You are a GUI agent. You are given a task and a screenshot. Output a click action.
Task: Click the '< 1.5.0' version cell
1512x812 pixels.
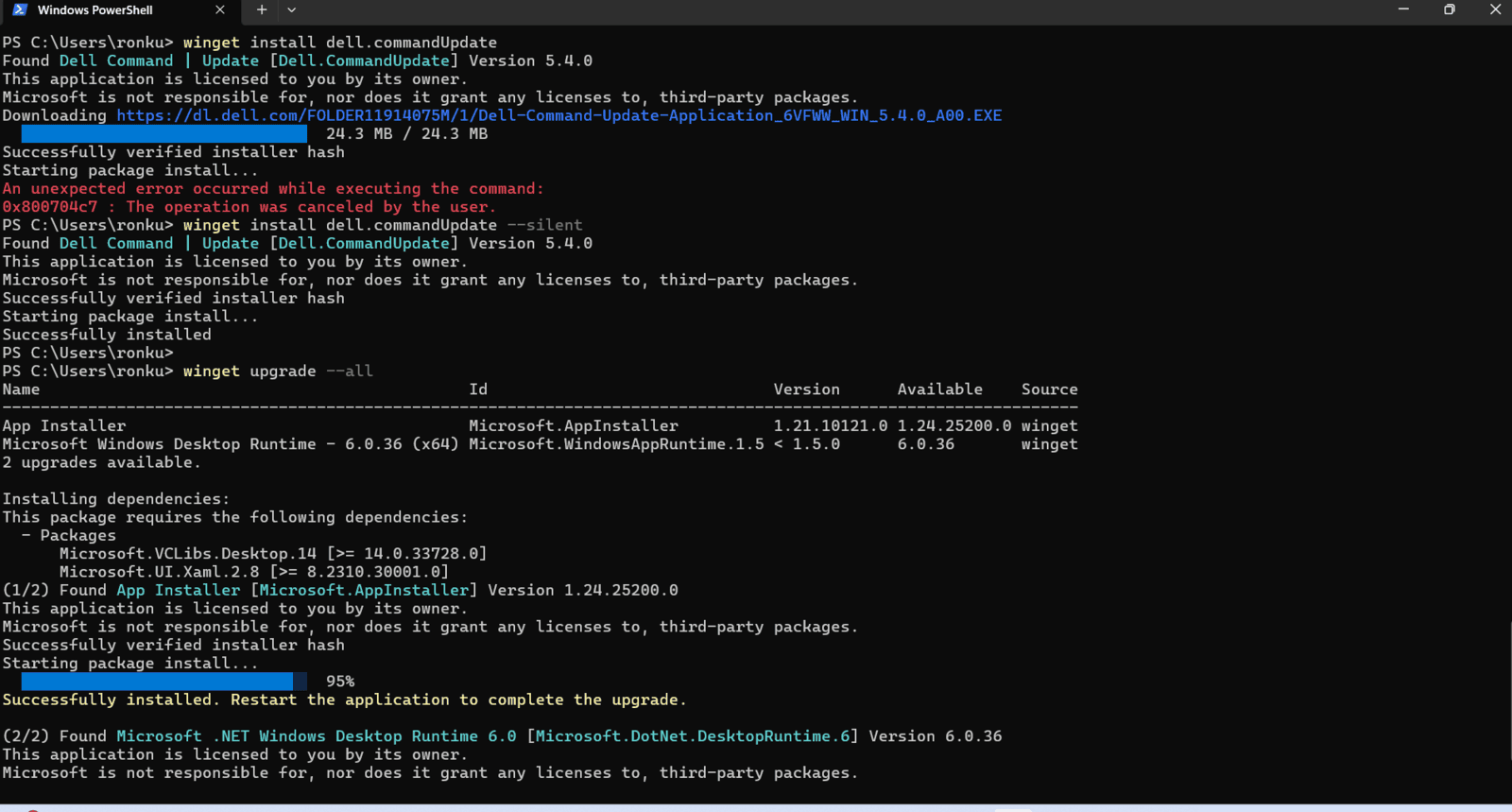point(806,444)
